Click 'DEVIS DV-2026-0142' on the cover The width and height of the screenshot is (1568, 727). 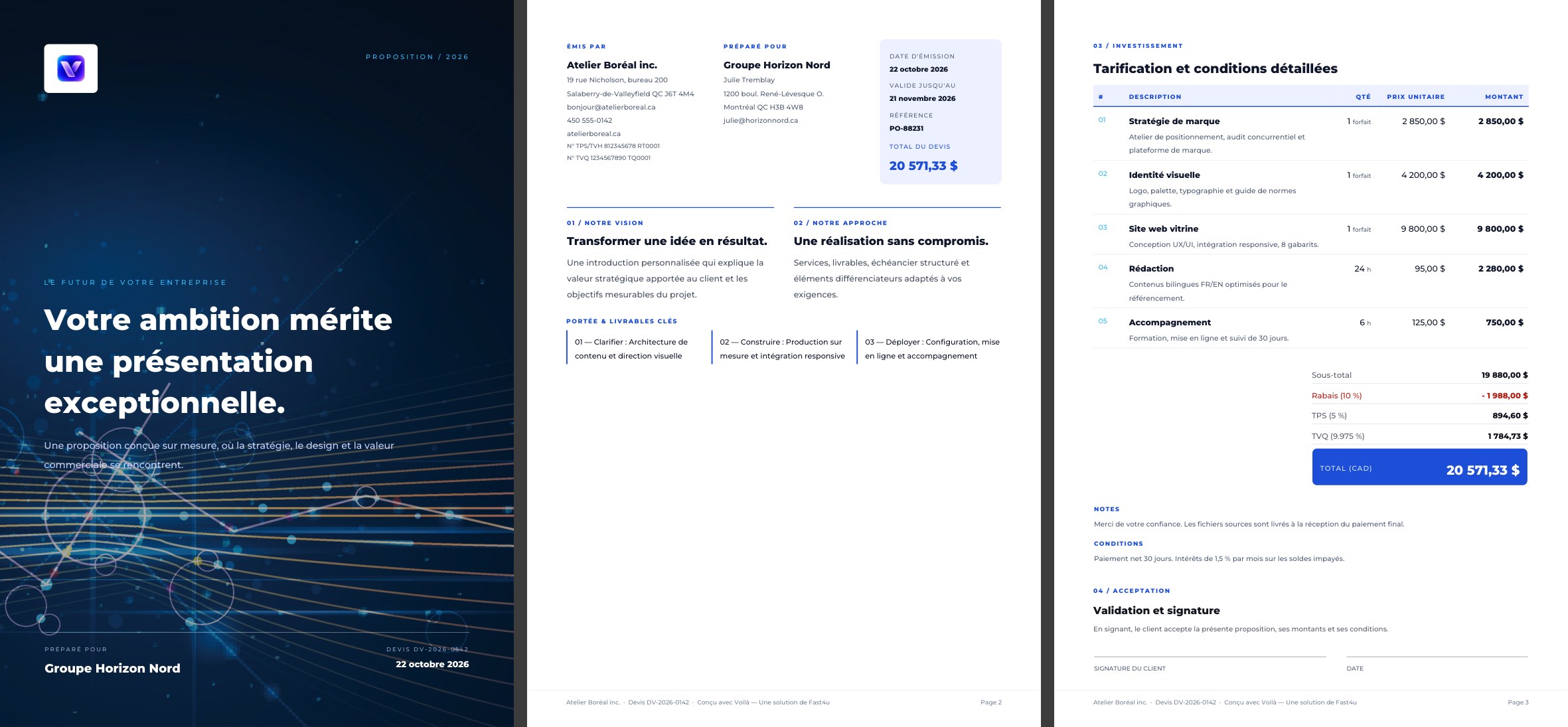click(x=428, y=649)
